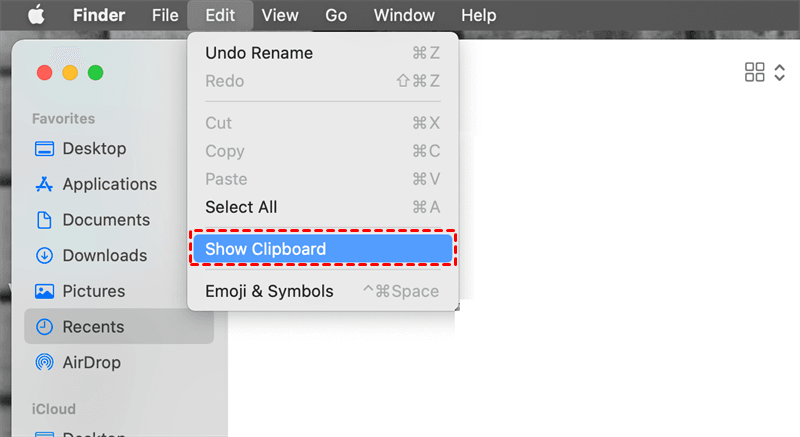Click the AirDrop icon in sidebar
This screenshot has width=800, height=437.
(44, 363)
